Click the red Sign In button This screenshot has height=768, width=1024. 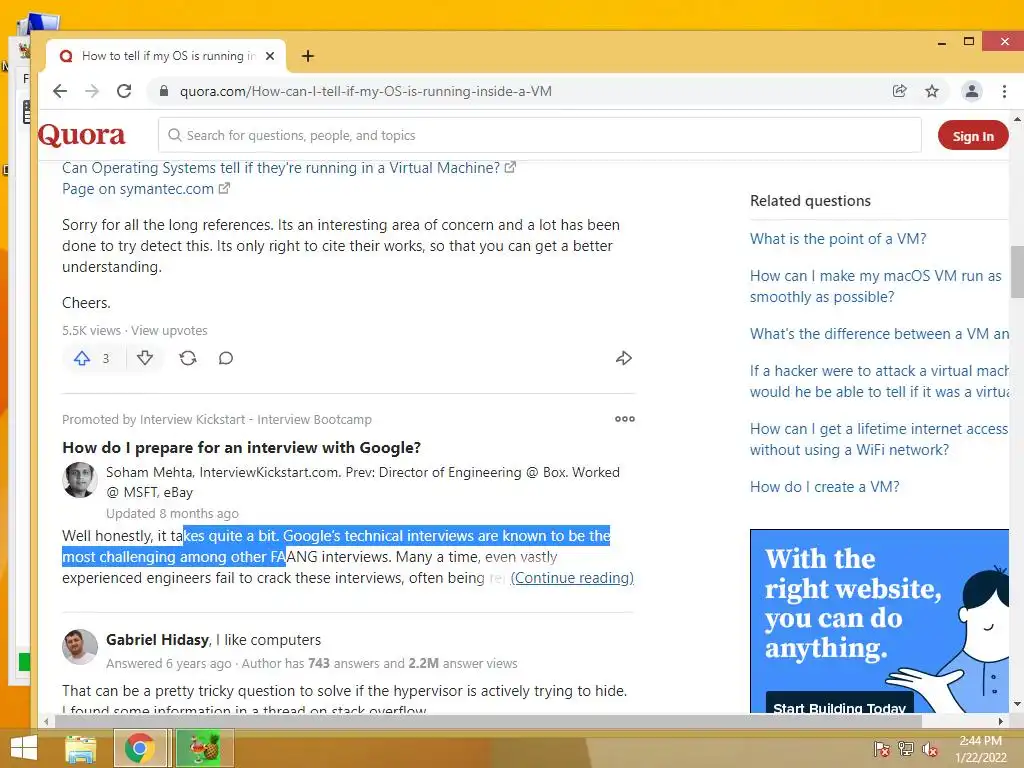(972, 136)
